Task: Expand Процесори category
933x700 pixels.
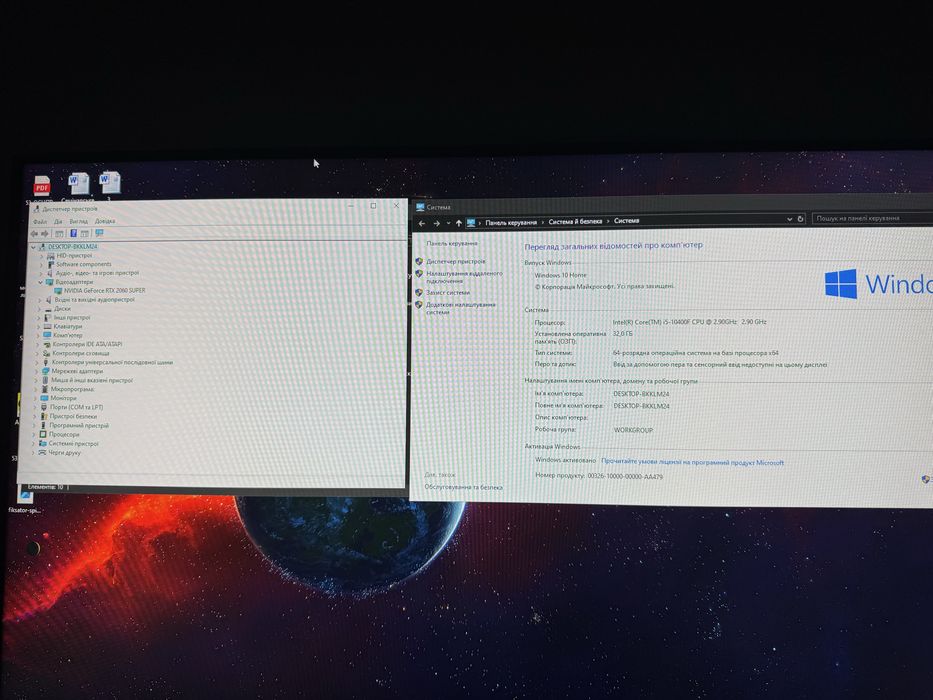Action: point(33,435)
